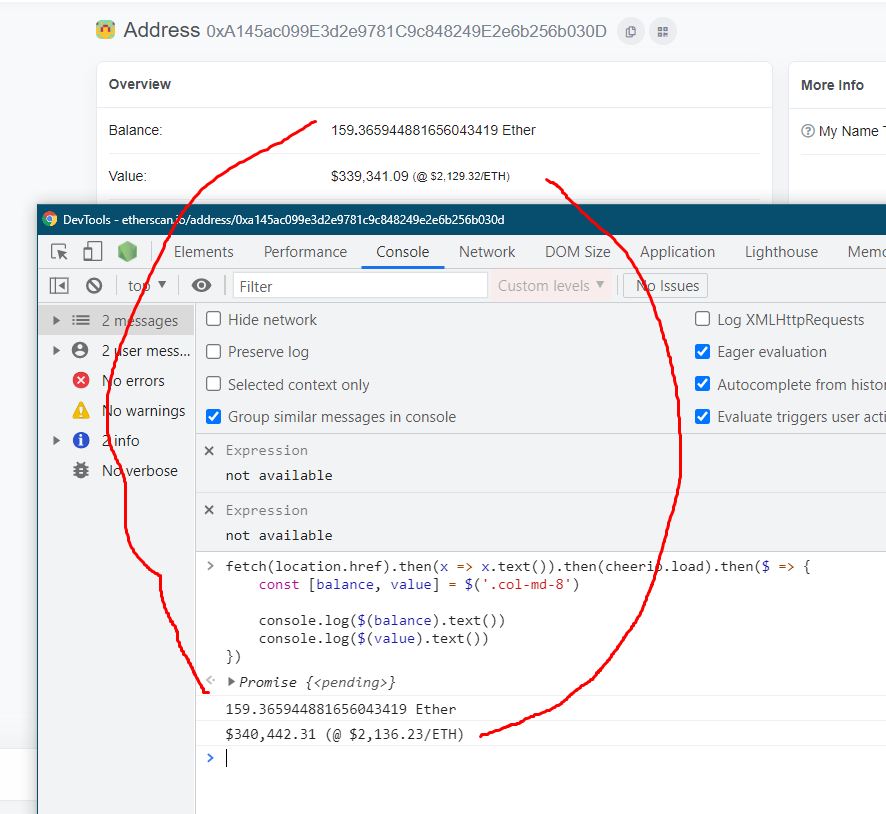Clear the console with the ban icon
The width and height of the screenshot is (886, 814).
point(94,286)
